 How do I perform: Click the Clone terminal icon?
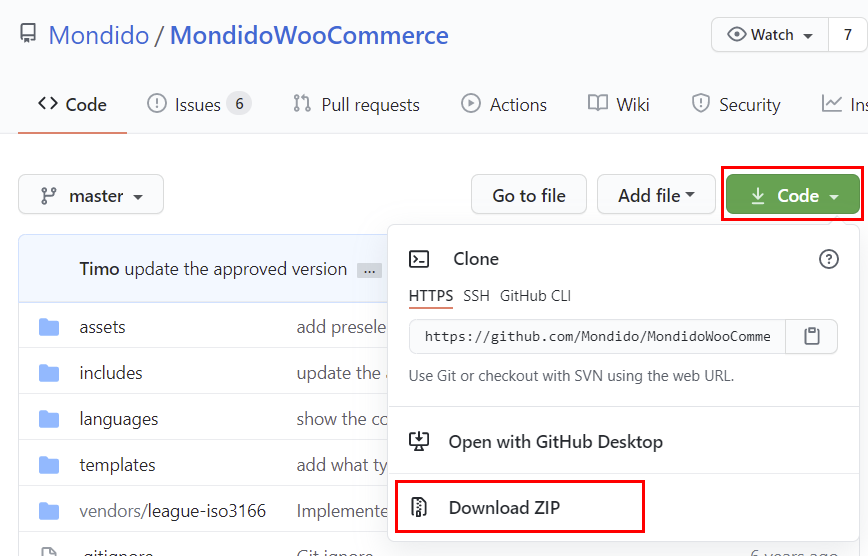[419, 259]
